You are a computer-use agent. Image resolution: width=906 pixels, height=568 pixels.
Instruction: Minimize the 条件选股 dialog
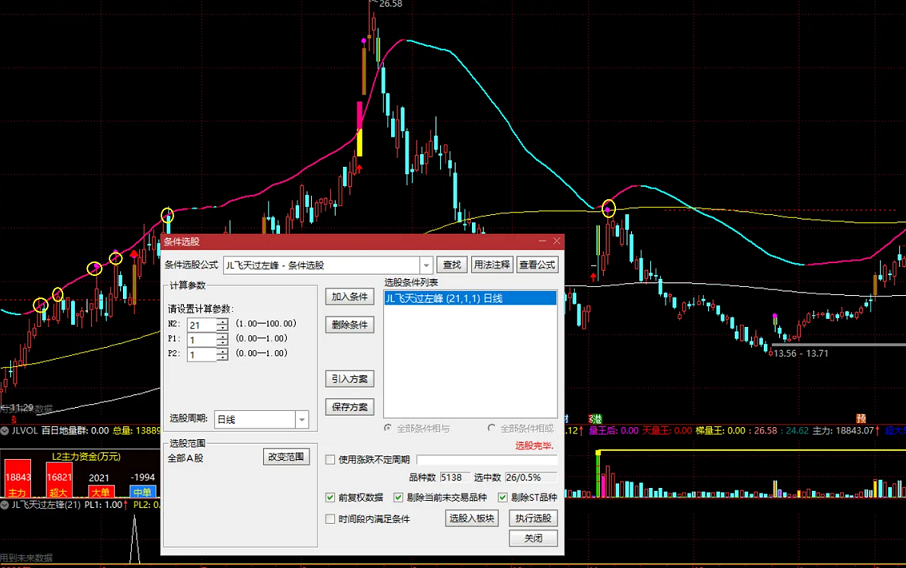click(542, 241)
